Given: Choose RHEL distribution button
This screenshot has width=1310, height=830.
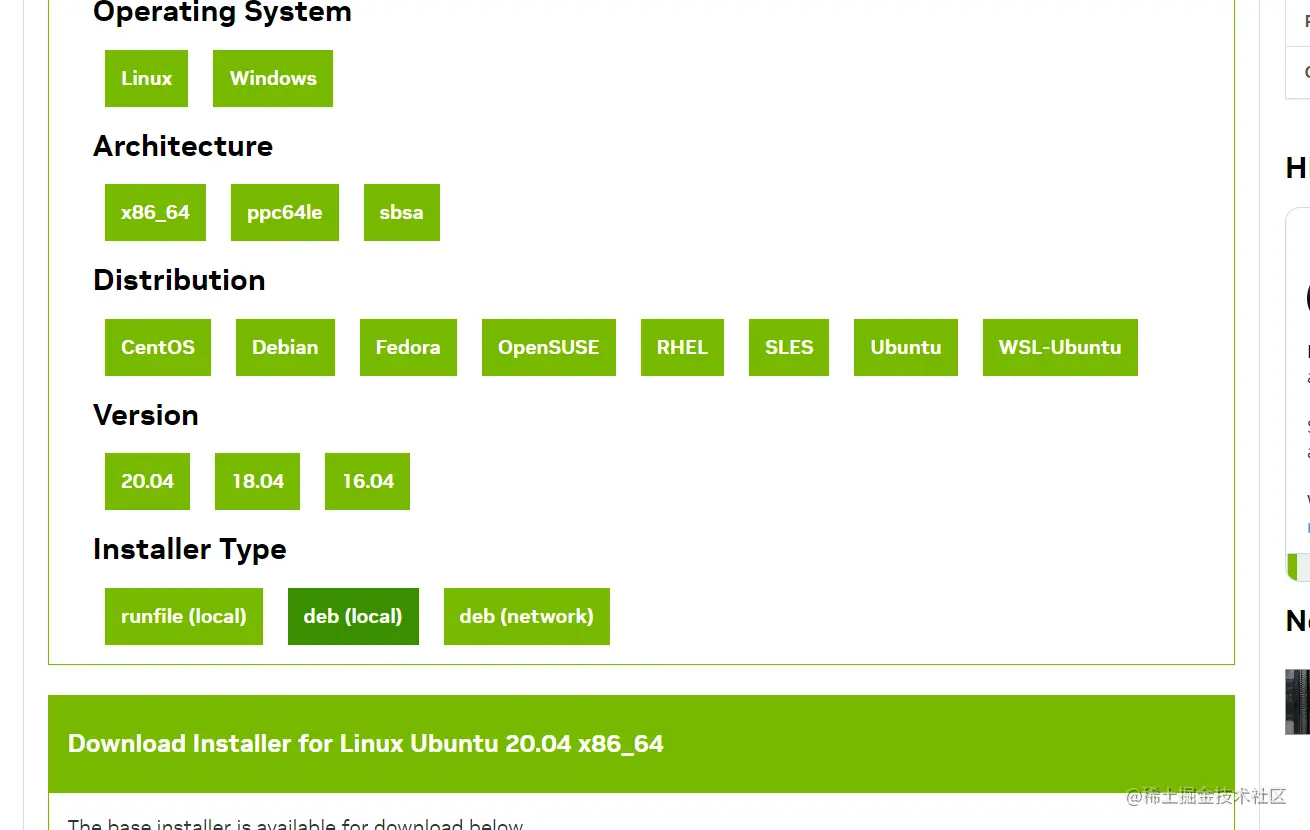Looking at the screenshot, I should (682, 347).
